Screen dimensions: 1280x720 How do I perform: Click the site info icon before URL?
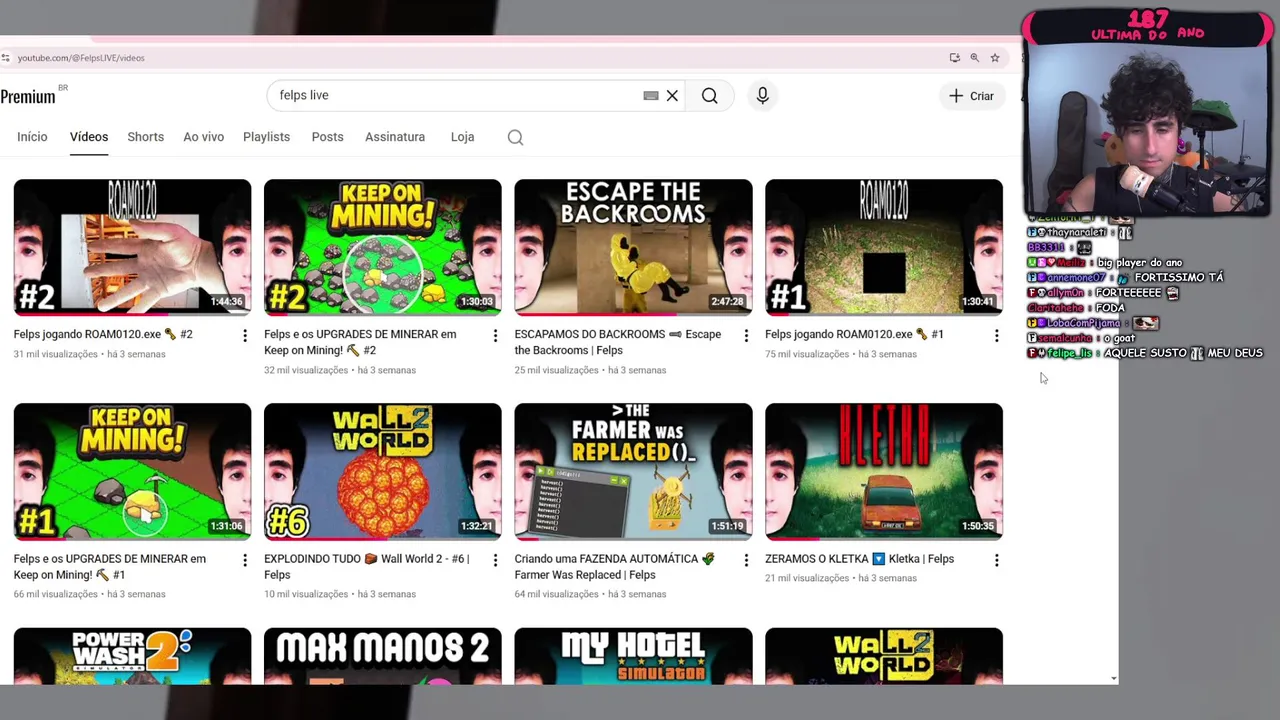point(6,58)
